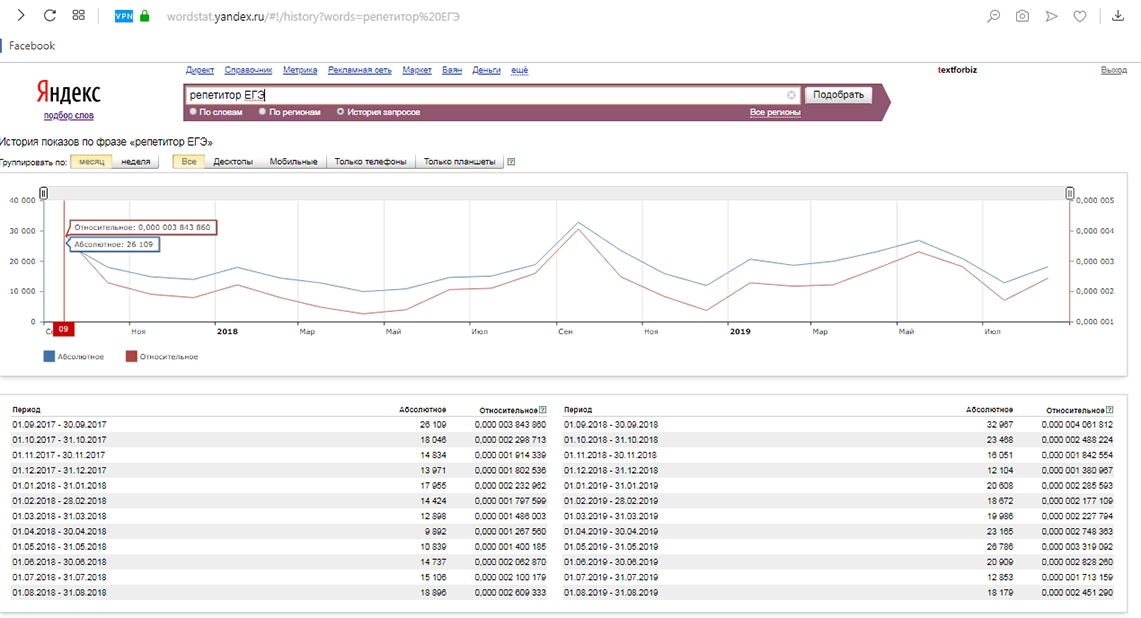This screenshot has height=618, width=1141.
Task: Select the Все devices tab
Action: point(189,162)
